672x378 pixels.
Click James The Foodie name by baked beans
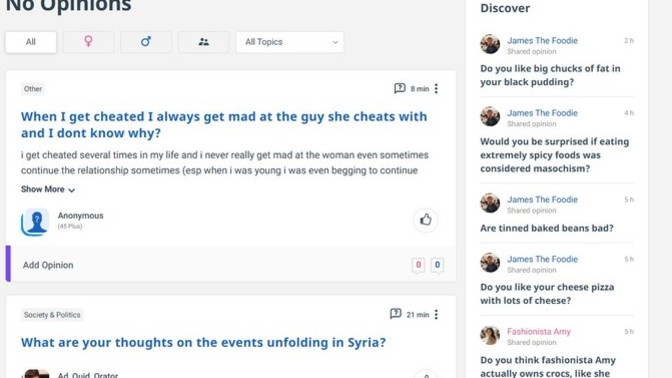pyautogui.click(x=542, y=200)
